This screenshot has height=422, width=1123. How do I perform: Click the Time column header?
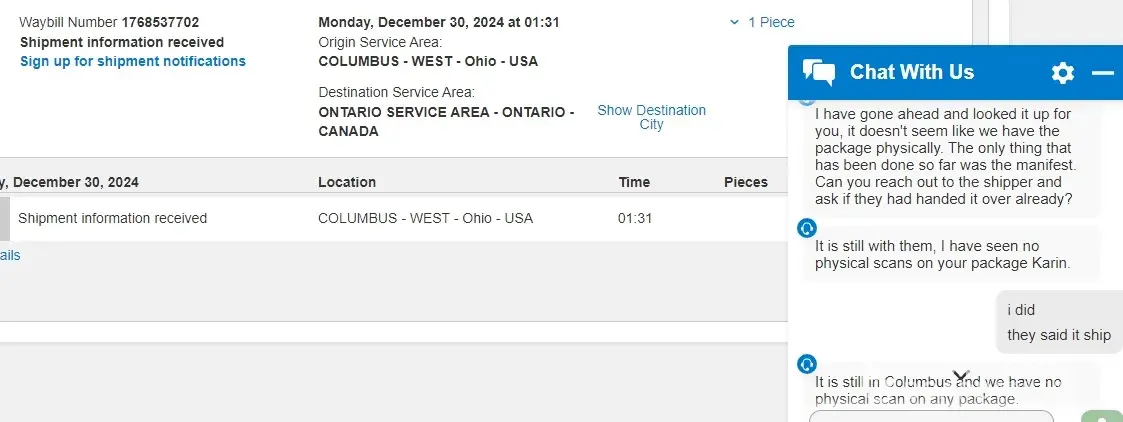(x=634, y=182)
